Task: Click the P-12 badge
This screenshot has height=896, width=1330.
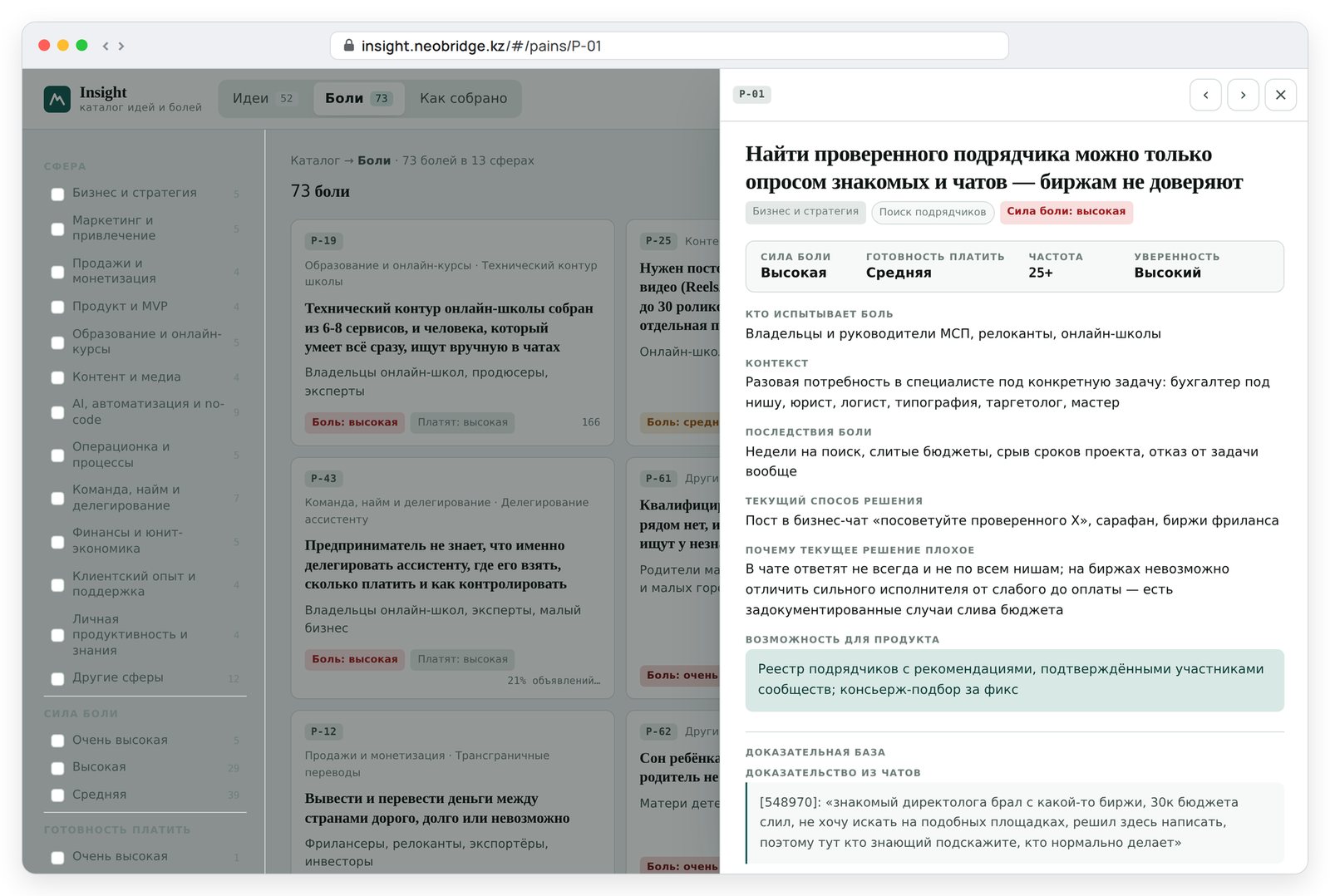Action: (x=323, y=731)
